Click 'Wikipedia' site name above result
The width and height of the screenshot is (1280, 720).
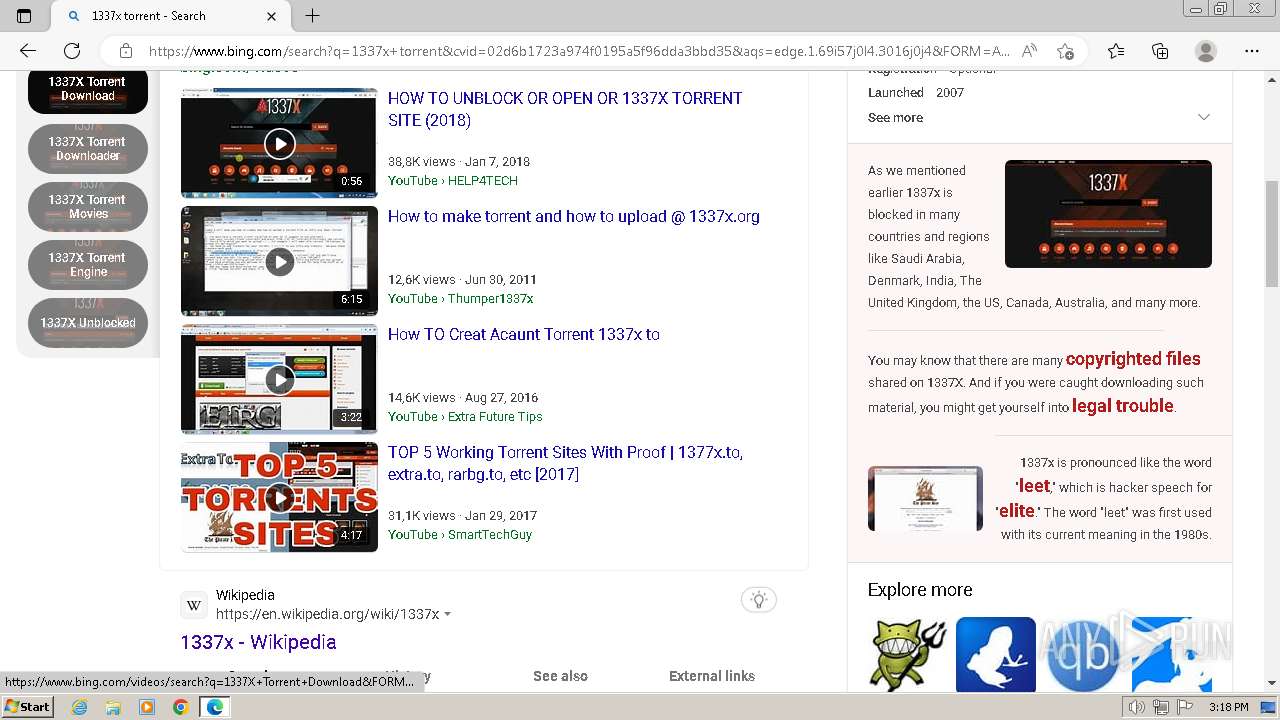tap(245, 595)
